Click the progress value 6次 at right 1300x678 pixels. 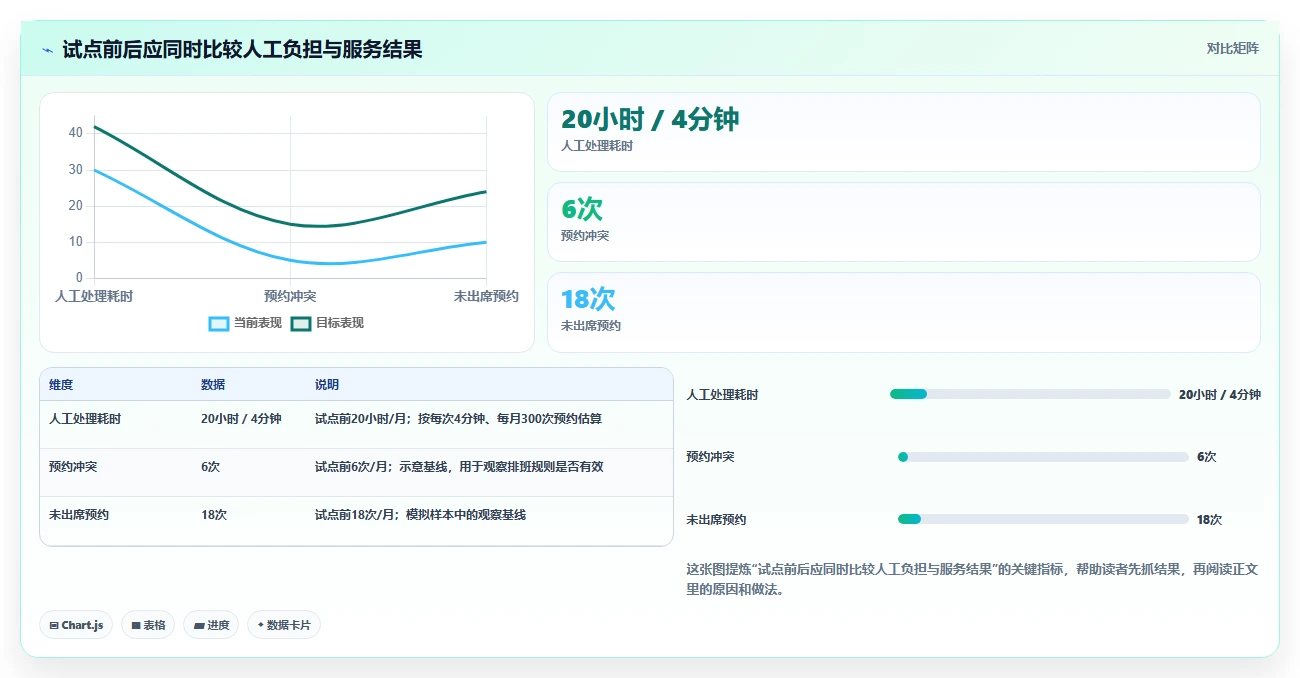coord(1206,457)
